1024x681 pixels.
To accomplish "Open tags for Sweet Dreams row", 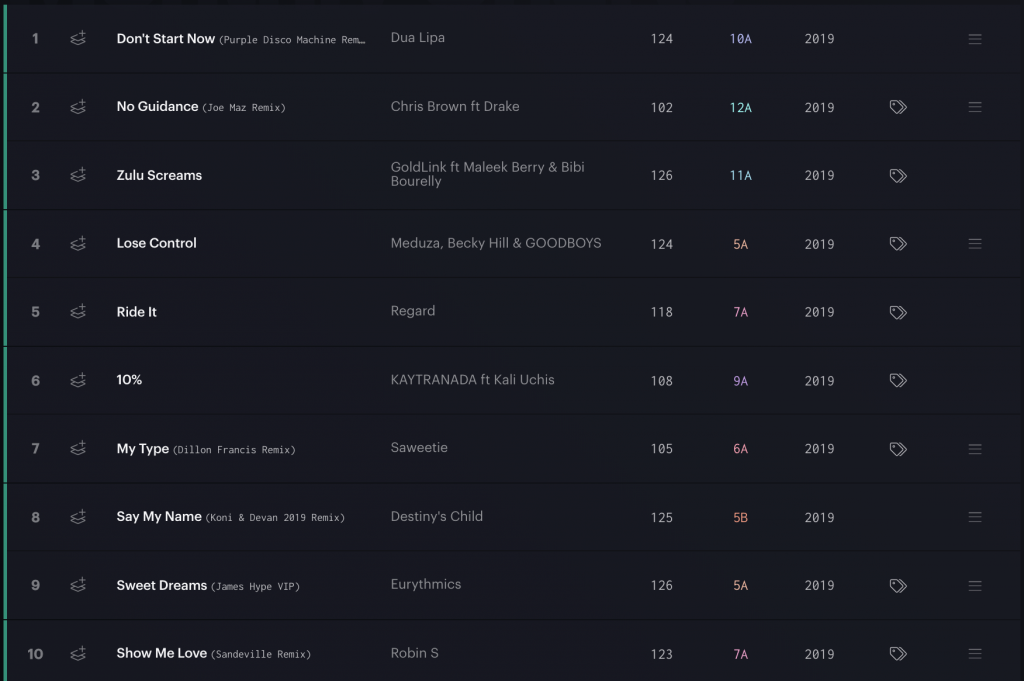I will point(898,586).
